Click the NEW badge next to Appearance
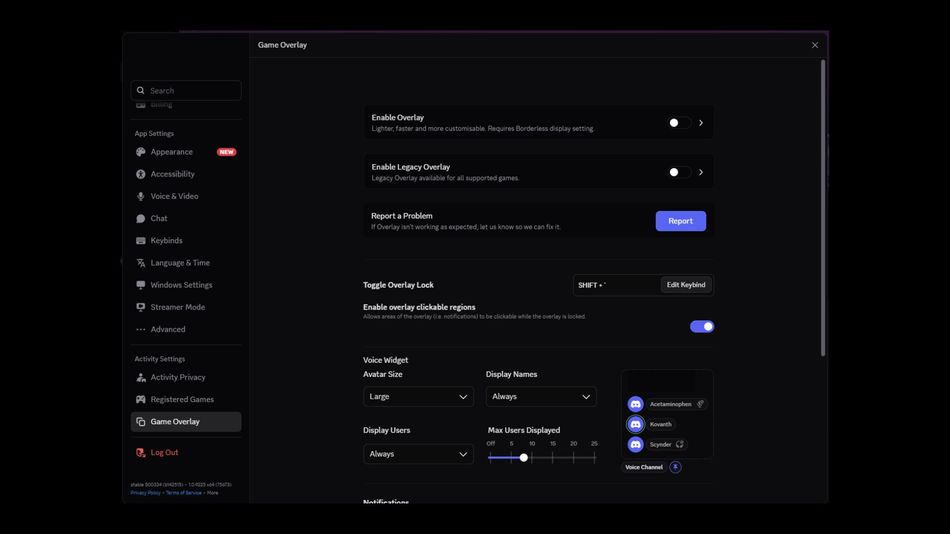 click(x=227, y=152)
